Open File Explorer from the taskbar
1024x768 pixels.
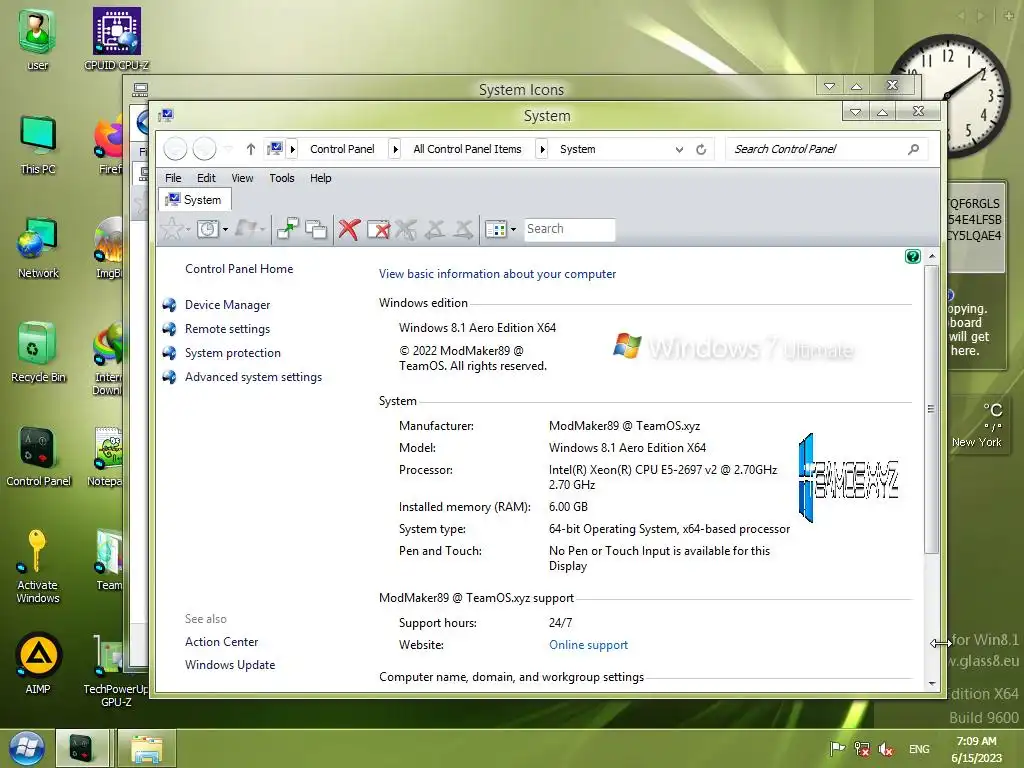146,748
